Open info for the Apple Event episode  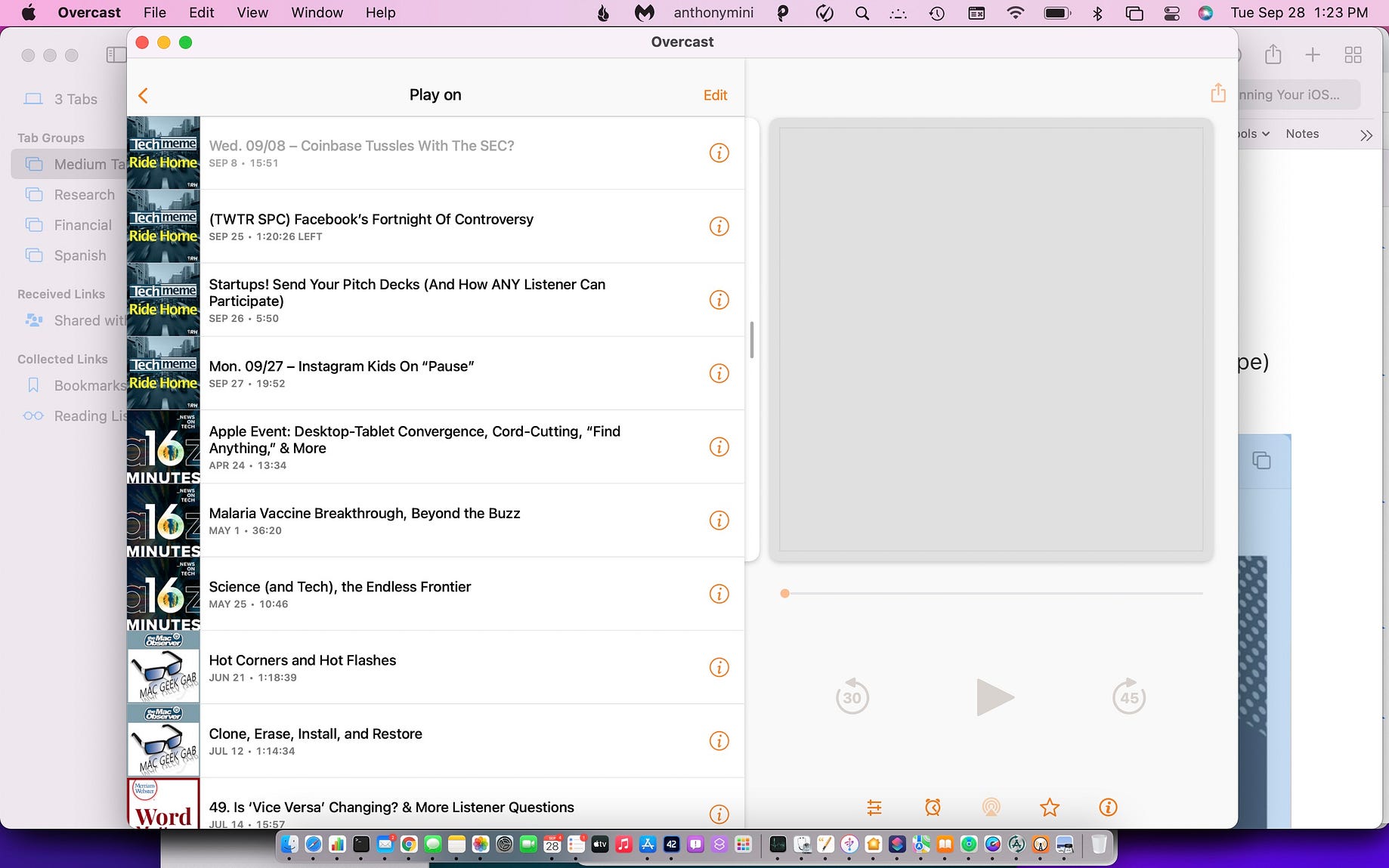click(719, 447)
